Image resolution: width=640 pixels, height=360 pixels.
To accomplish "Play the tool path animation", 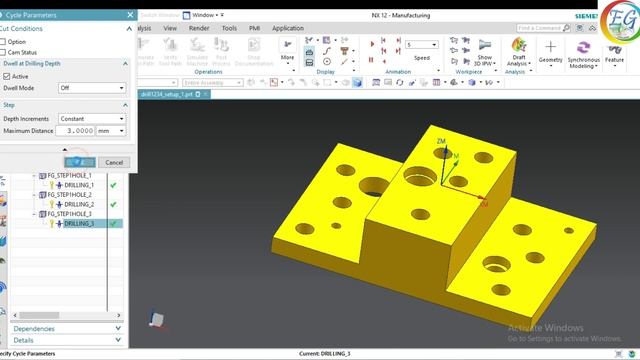I will click(x=372, y=44).
